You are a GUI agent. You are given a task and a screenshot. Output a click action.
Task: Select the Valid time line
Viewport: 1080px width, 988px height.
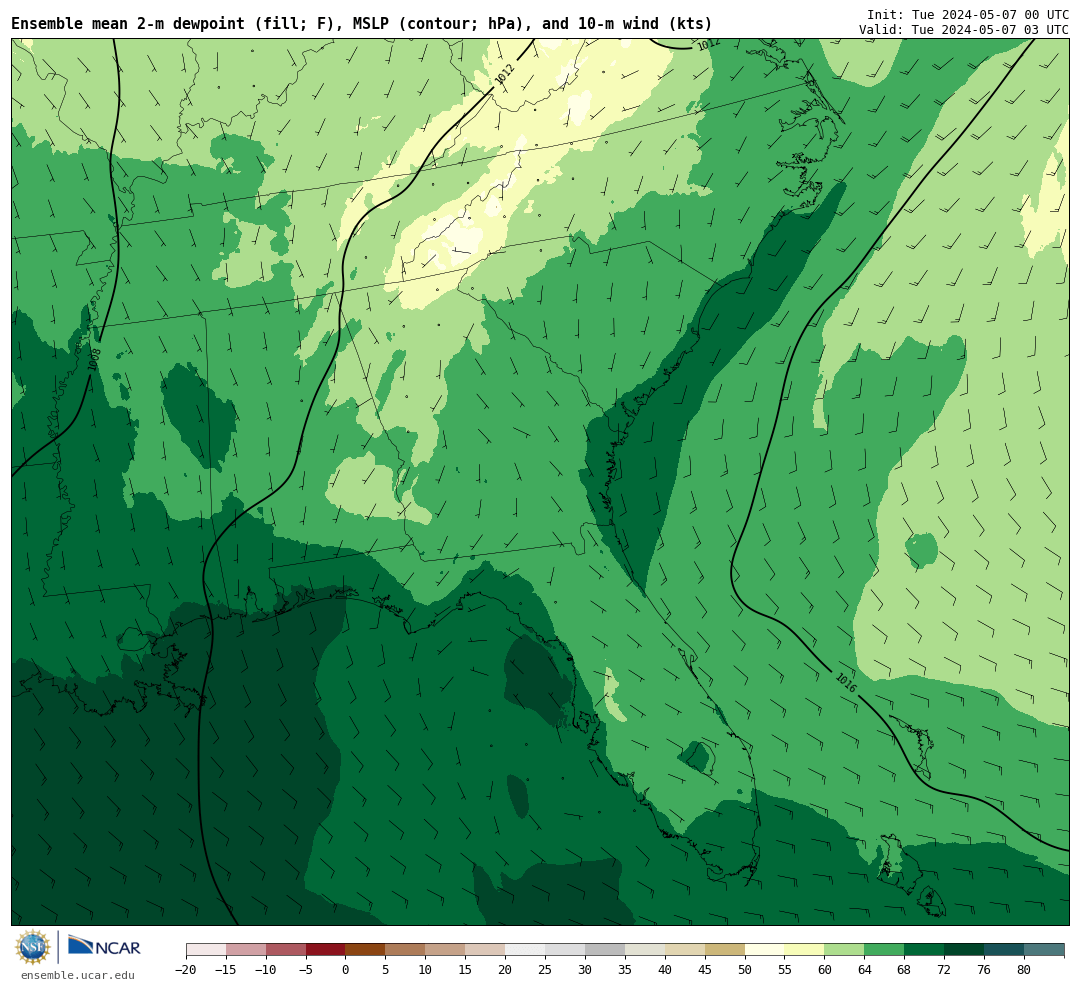pyautogui.click(x=964, y=30)
